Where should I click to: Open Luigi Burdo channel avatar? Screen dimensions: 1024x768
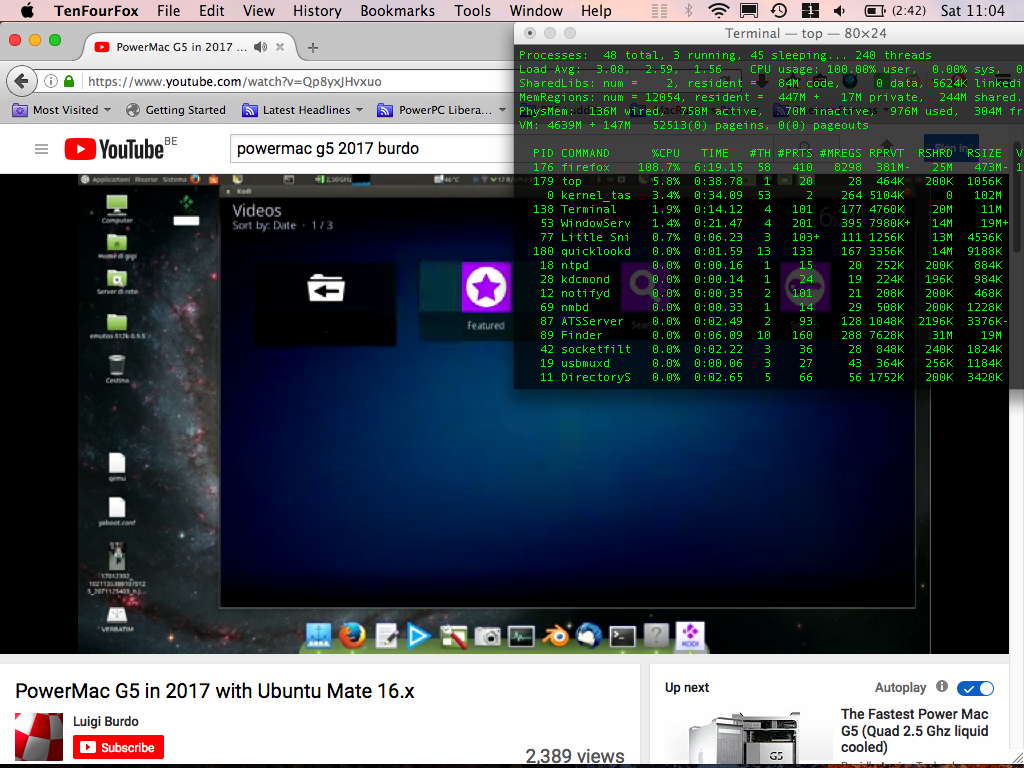click(39, 737)
